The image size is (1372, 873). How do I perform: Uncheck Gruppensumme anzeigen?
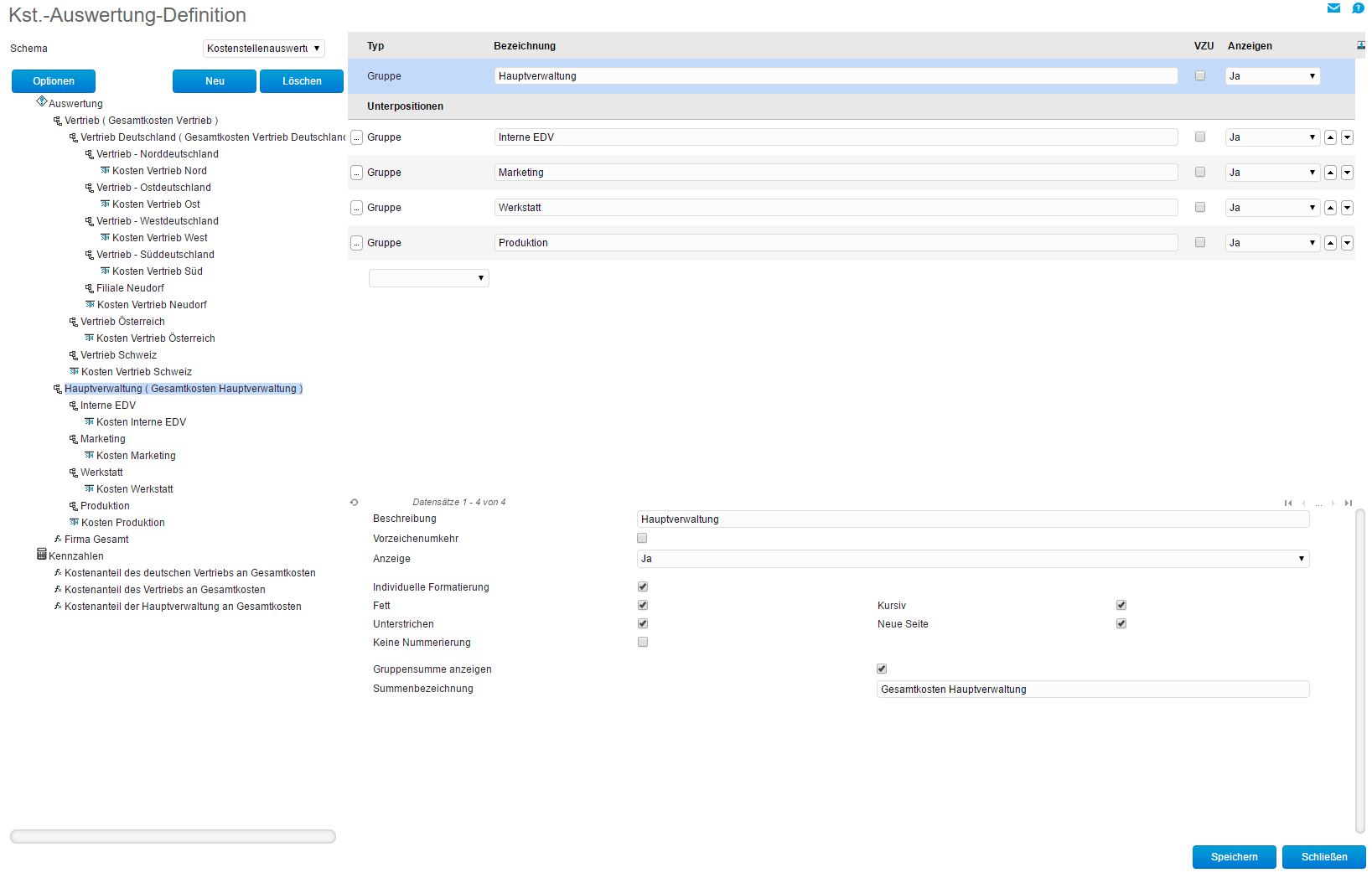(882, 669)
